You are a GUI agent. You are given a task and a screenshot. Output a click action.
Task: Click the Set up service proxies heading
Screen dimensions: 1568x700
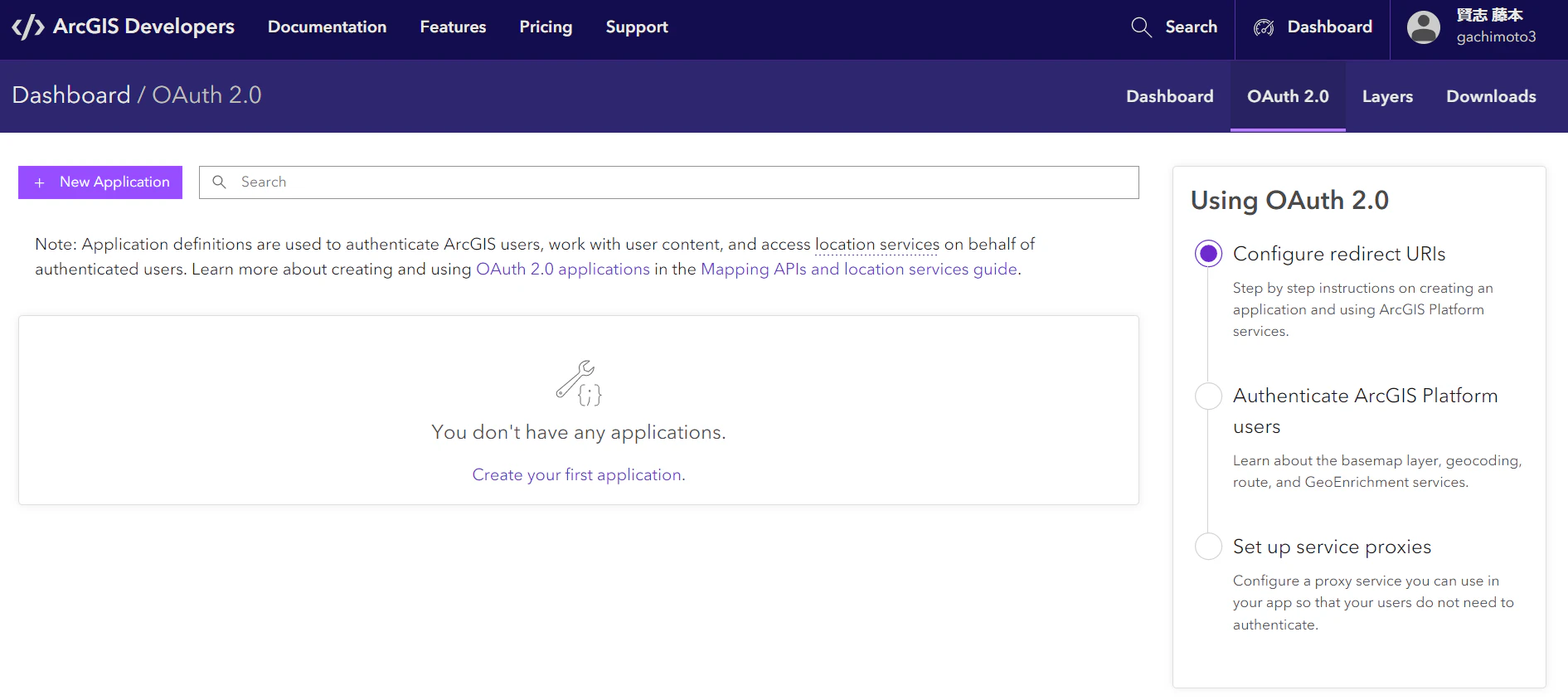coord(1332,547)
